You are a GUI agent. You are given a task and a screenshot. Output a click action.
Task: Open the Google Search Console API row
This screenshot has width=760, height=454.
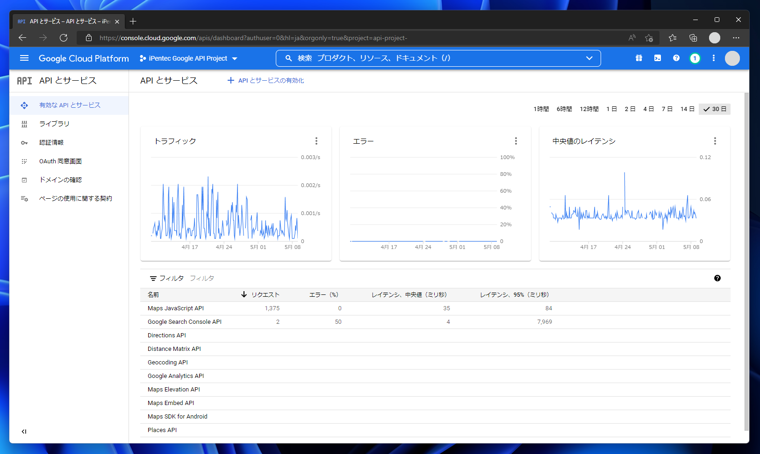tap(435, 322)
